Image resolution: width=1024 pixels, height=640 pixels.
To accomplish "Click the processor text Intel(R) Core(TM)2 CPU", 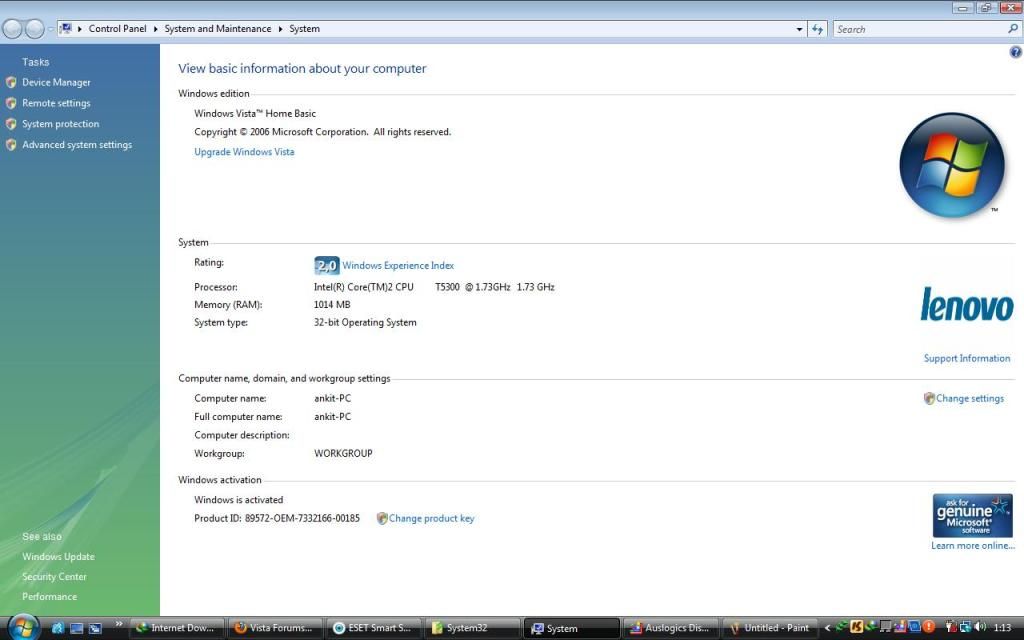I will pyautogui.click(x=364, y=287).
